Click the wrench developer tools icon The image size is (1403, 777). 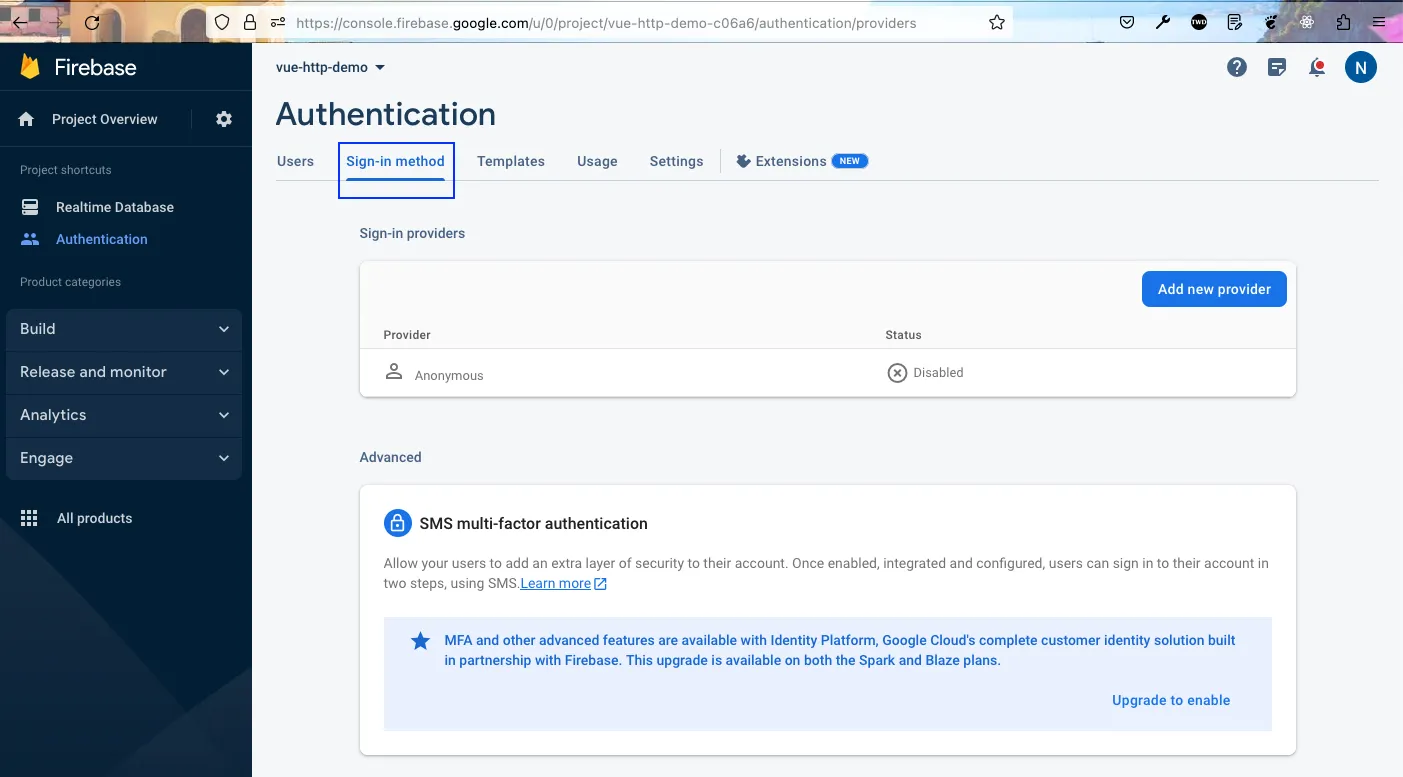tap(1163, 22)
